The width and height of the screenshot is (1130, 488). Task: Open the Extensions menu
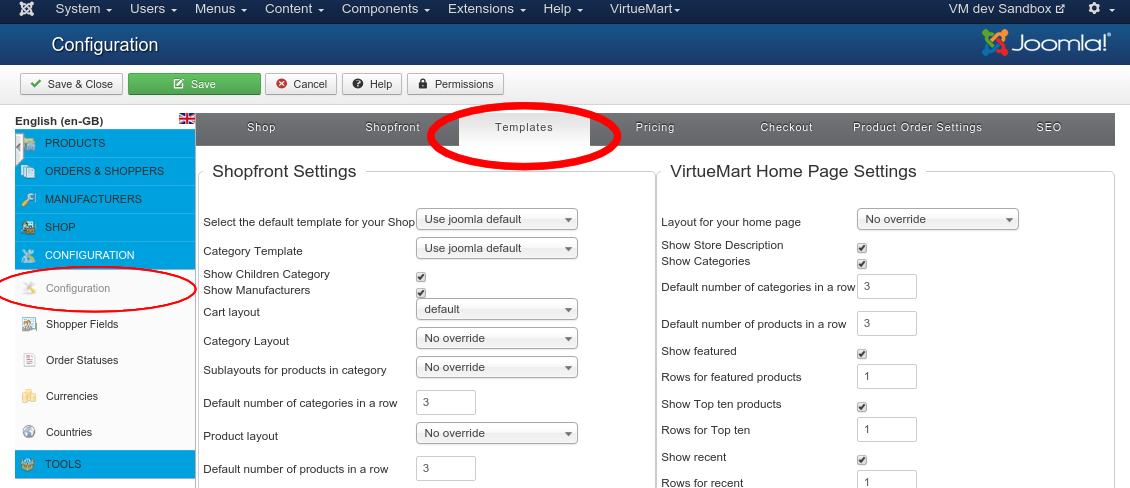tap(487, 9)
